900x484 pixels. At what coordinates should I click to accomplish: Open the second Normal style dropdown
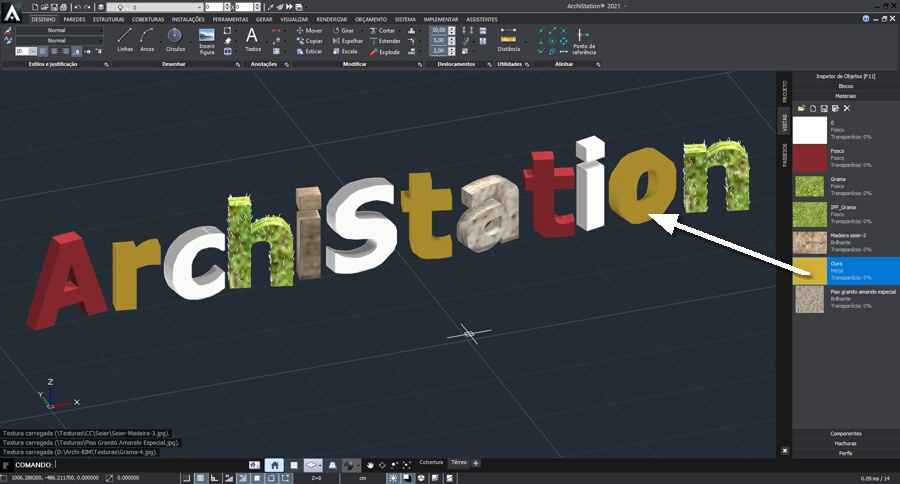pos(59,40)
